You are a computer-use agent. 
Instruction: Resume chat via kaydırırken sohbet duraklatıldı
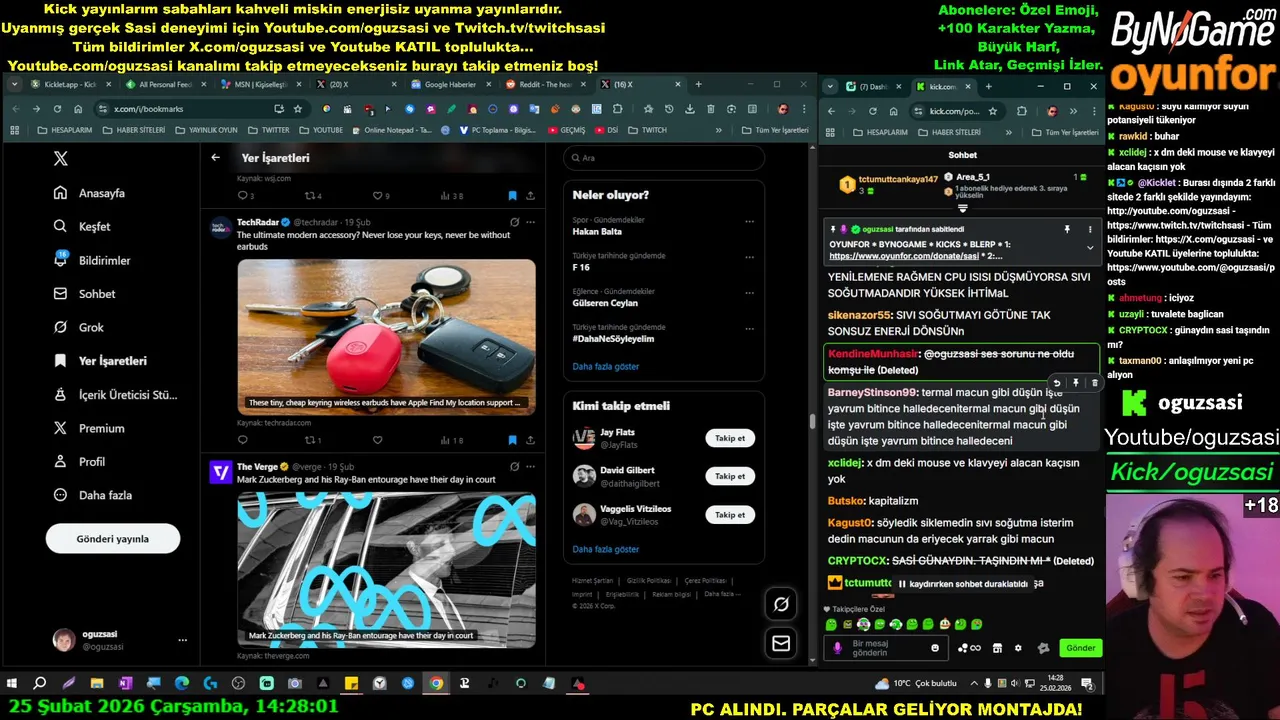[963, 584]
